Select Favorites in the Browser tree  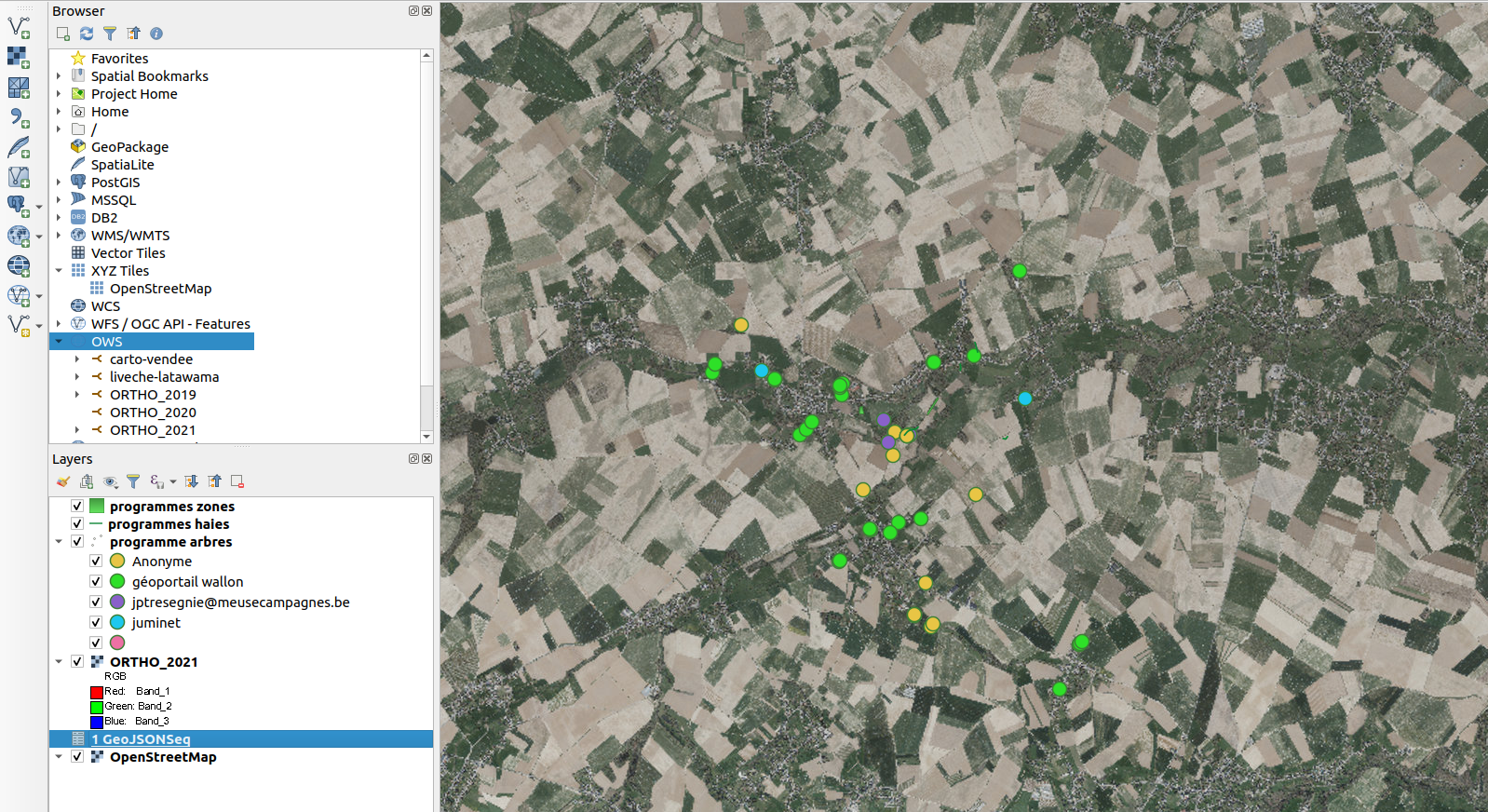click(x=119, y=59)
